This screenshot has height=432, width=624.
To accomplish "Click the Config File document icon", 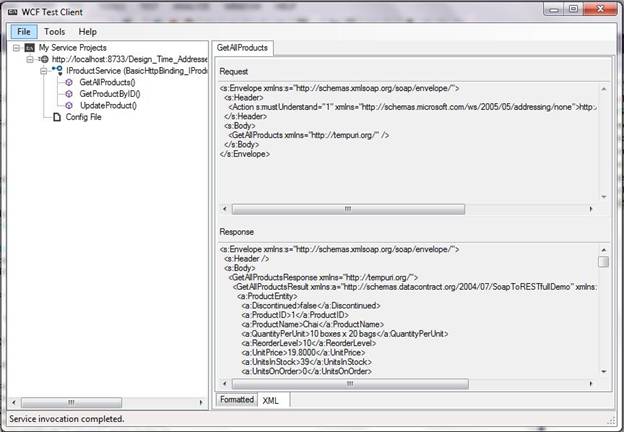I will pyautogui.click(x=57, y=117).
